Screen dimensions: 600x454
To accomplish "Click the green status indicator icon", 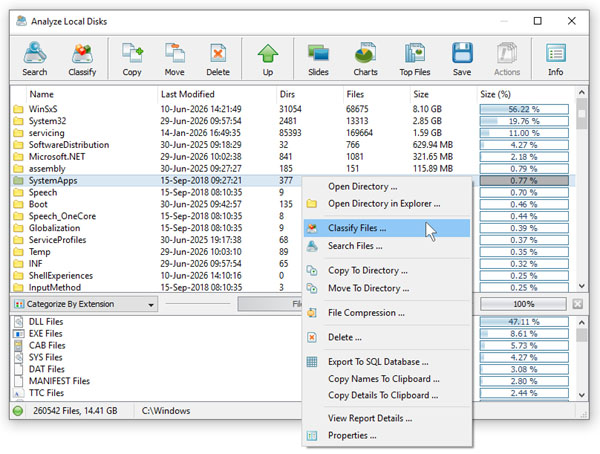I will 18,411.
